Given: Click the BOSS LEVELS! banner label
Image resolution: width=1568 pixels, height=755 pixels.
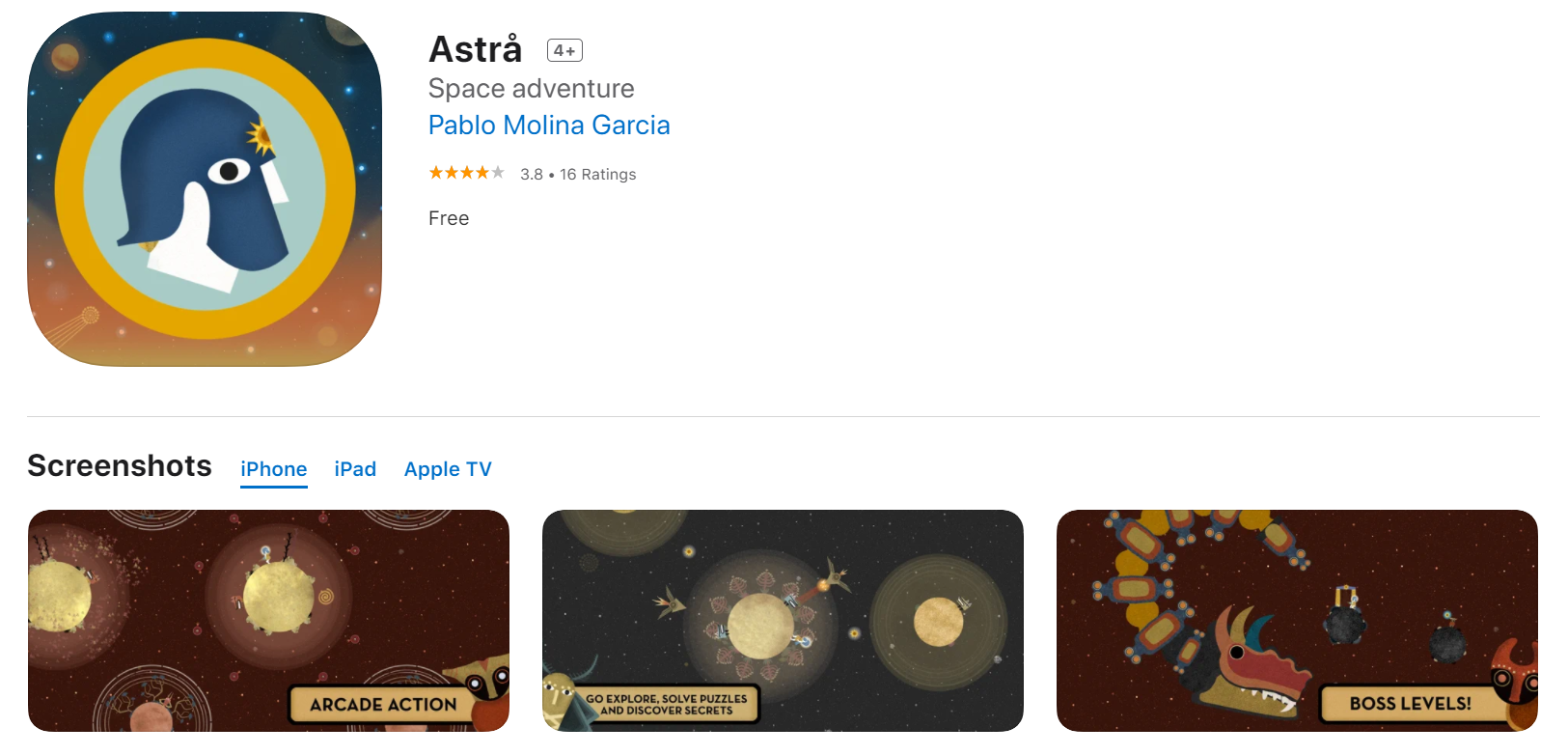Looking at the screenshot, I should [1411, 704].
